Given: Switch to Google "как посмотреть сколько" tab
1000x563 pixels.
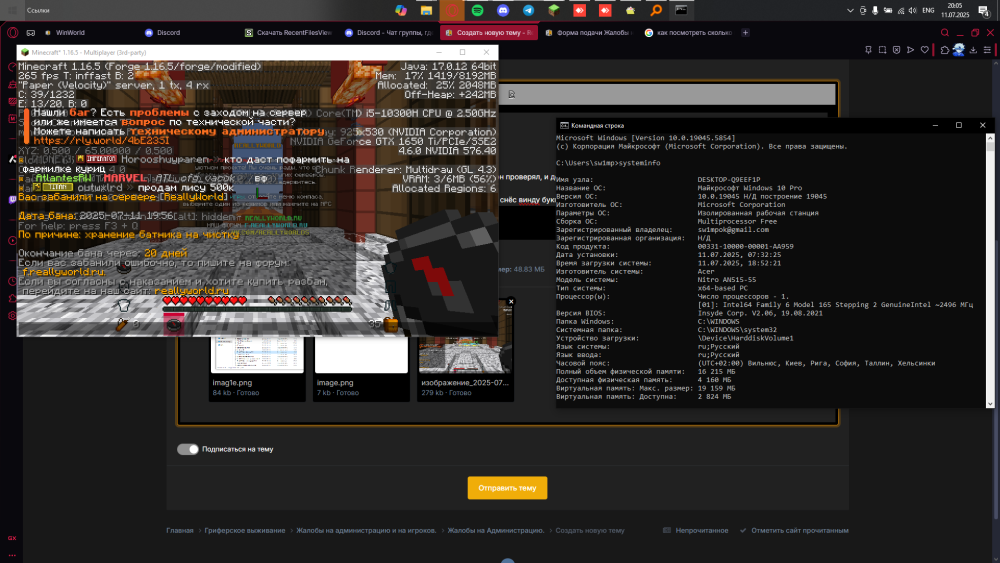Looking at the screenshot, I should coord(689,33).
